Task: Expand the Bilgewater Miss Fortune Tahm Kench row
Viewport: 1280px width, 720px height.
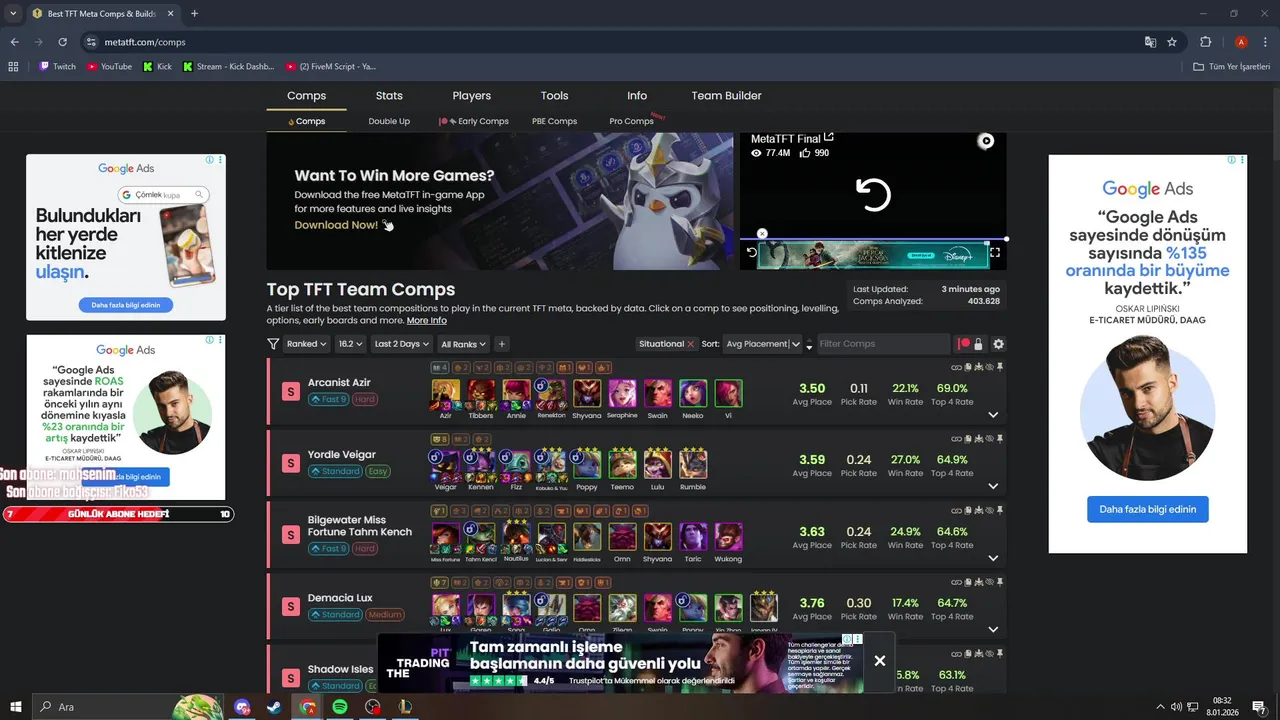Action: [x=993, y=558]
